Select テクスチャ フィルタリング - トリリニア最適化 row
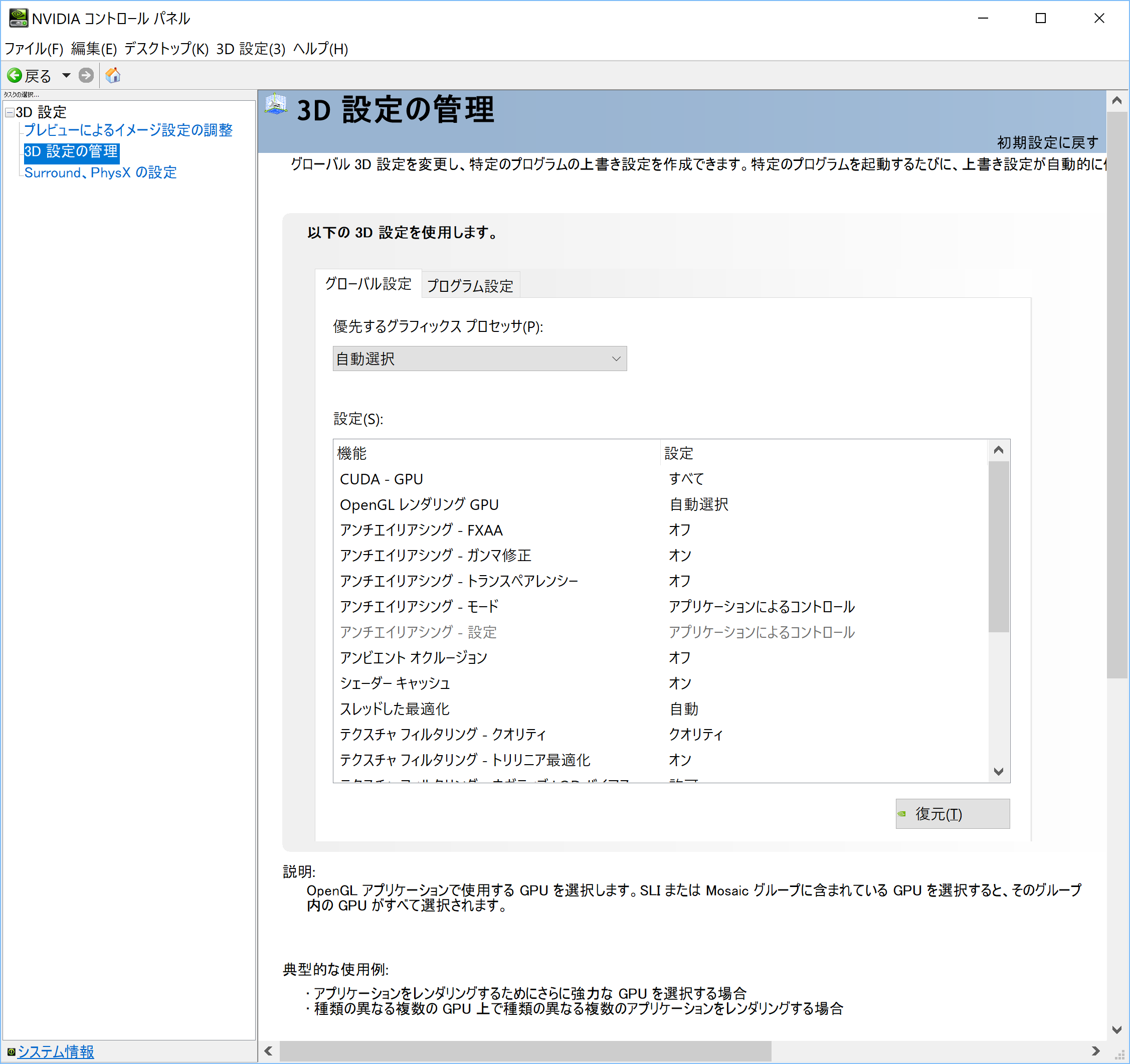This screenshot has height=1064, width=1130. point(660,760)
